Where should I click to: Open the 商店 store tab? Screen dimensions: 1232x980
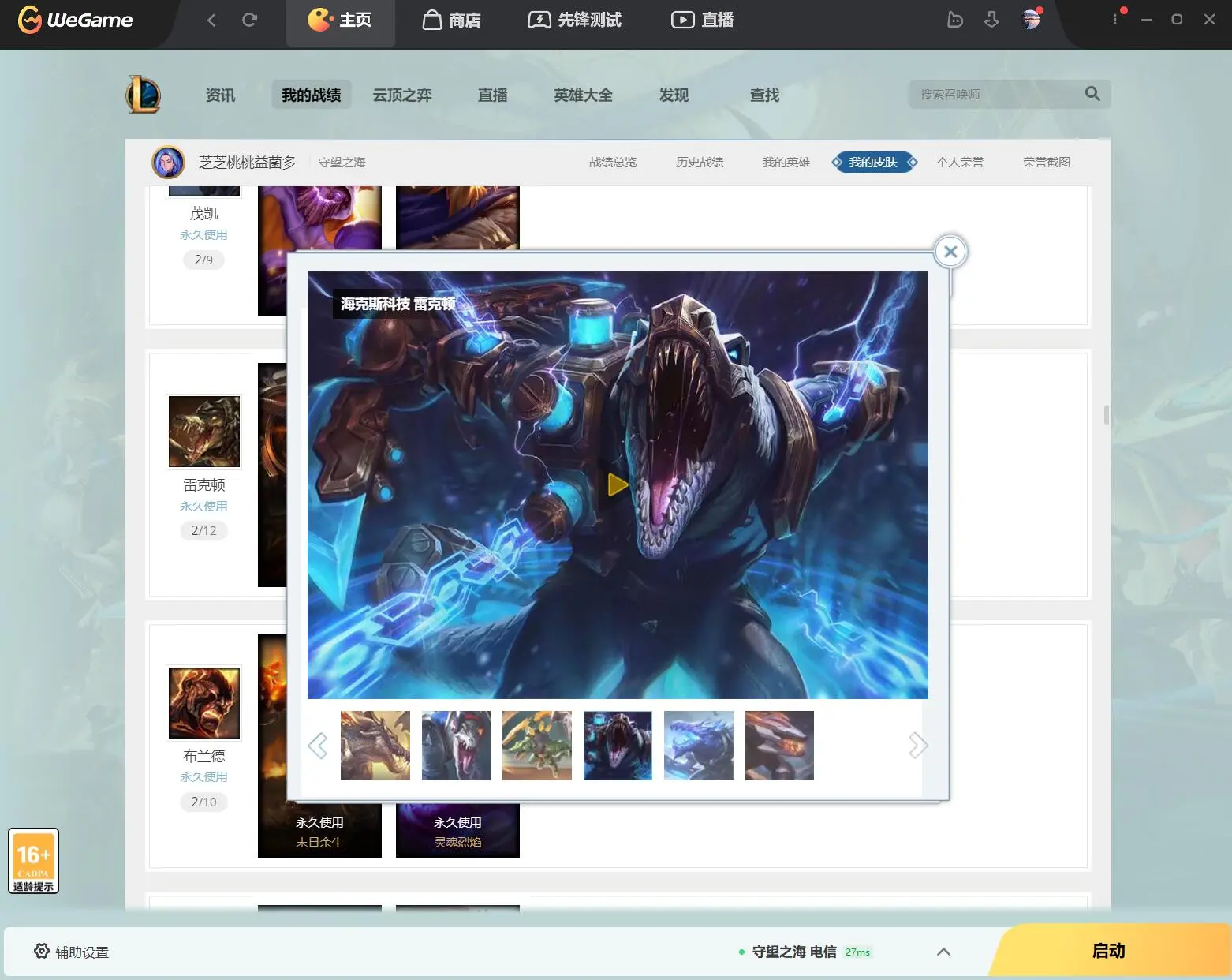(x=452, y=20)
